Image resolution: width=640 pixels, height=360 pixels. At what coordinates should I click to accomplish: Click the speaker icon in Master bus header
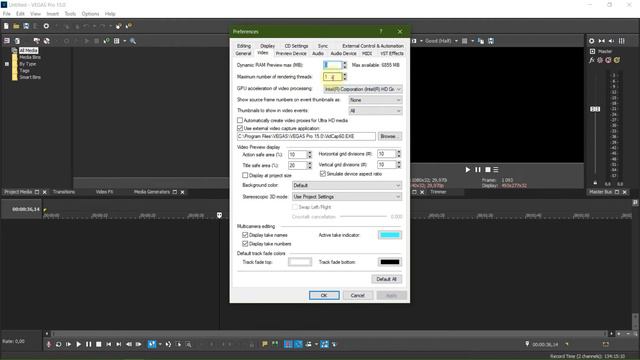pyautogui.click(x=611, y=41)
